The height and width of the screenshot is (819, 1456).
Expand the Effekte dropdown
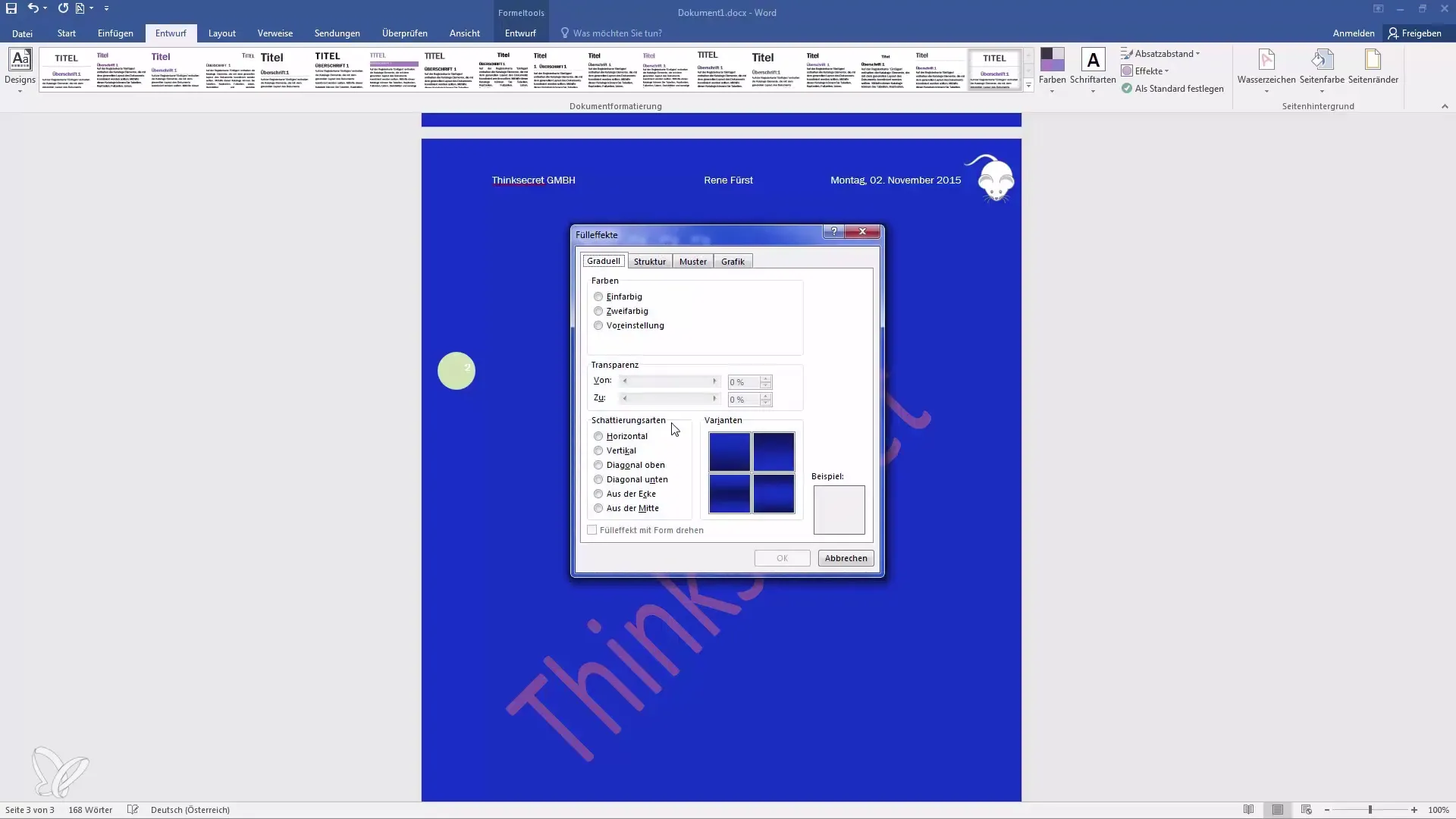(1166, 71)
